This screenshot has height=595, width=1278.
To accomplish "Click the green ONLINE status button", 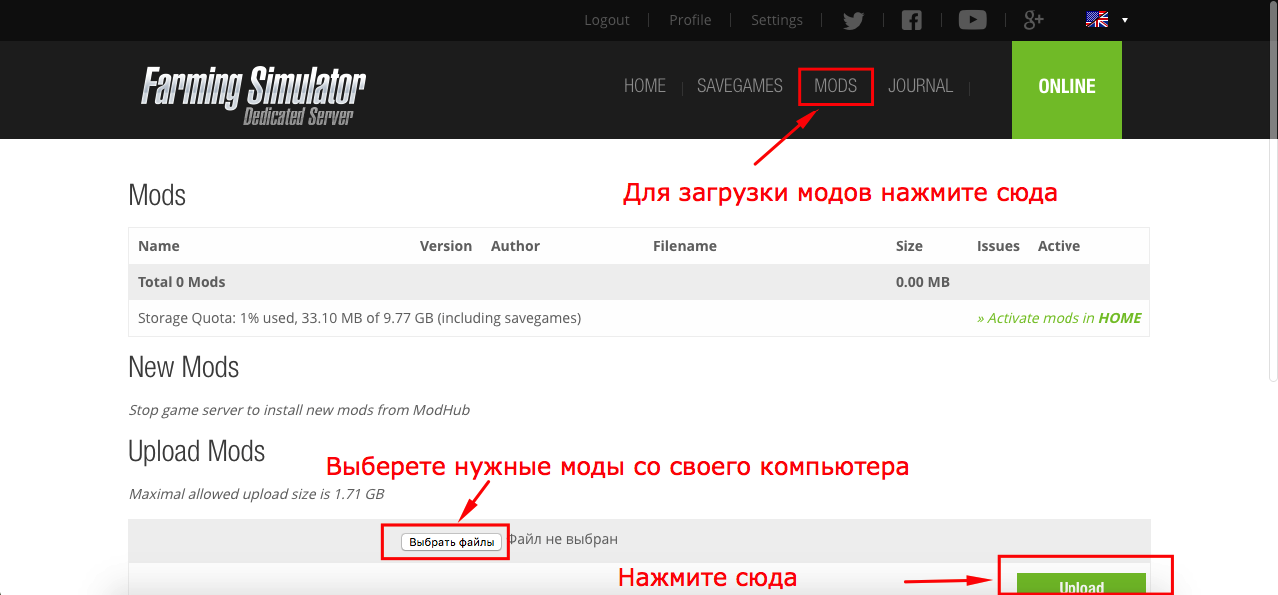I will 1066,87.
